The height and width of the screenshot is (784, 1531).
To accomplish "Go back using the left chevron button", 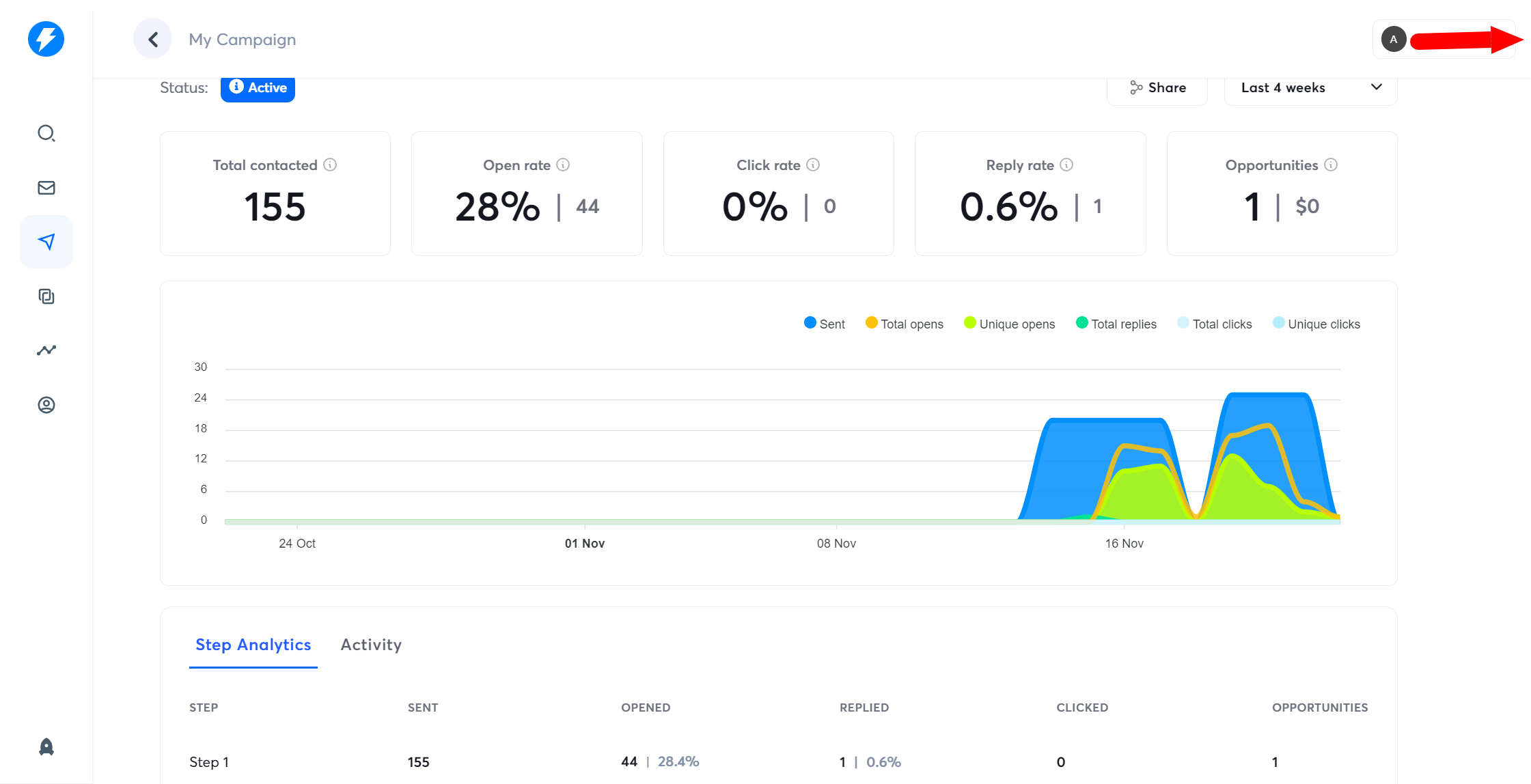I will click(153, 39).
